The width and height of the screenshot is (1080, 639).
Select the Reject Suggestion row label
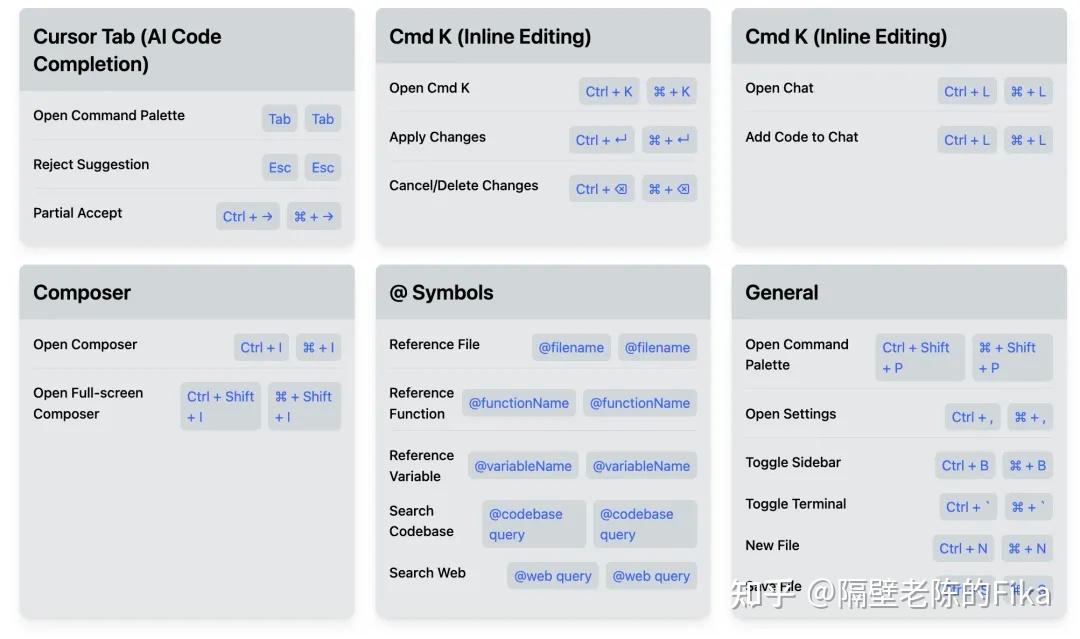click(x=91, y=164)
